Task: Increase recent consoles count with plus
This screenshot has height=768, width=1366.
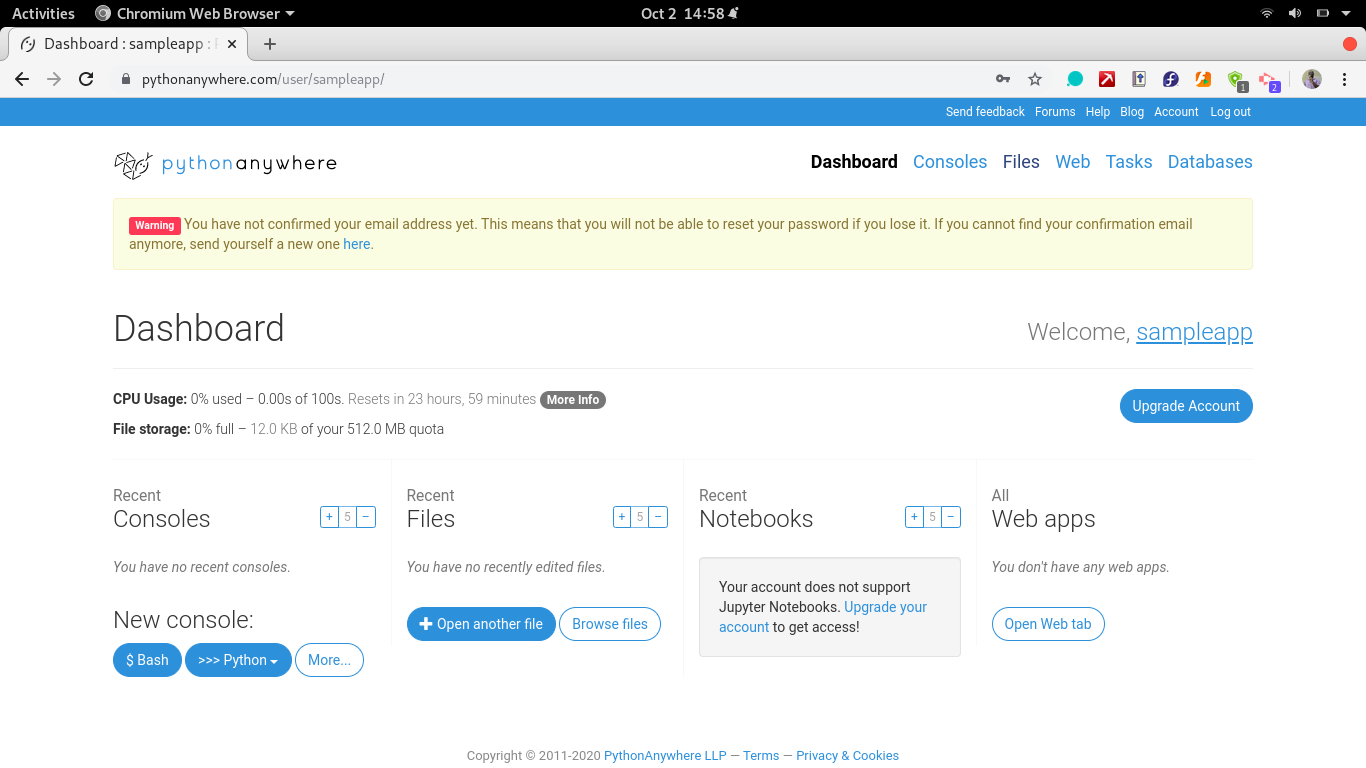Action: pyautogui.click(x=329, y=517)
